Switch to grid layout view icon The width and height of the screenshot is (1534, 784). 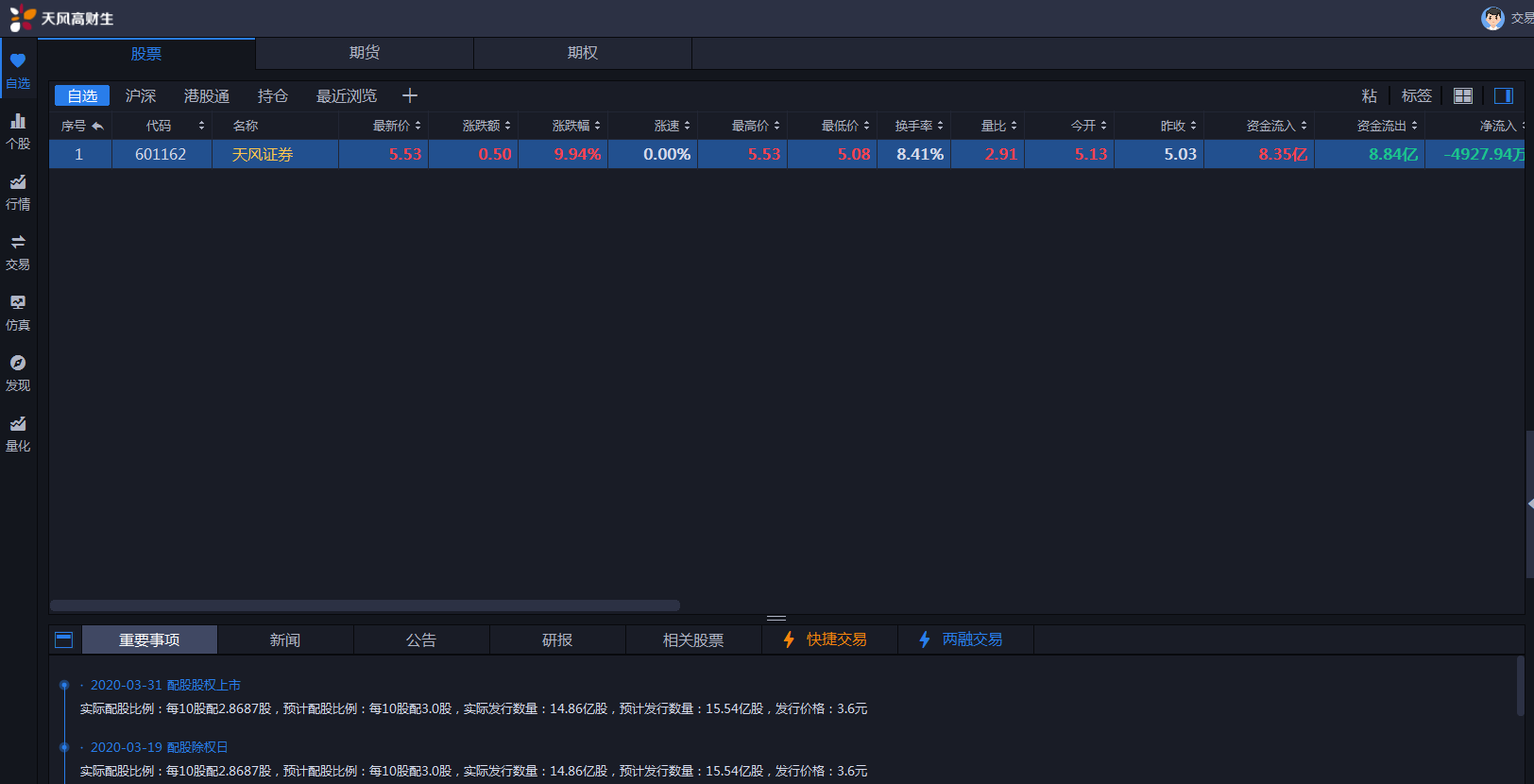pyautogui.click(x=1463, y=95)
